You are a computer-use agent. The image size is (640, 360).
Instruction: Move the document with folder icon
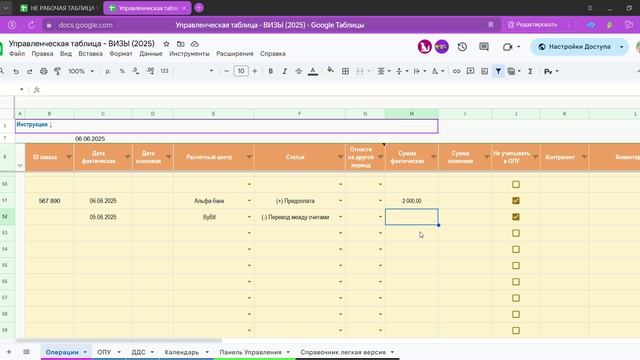coord(180,44)
